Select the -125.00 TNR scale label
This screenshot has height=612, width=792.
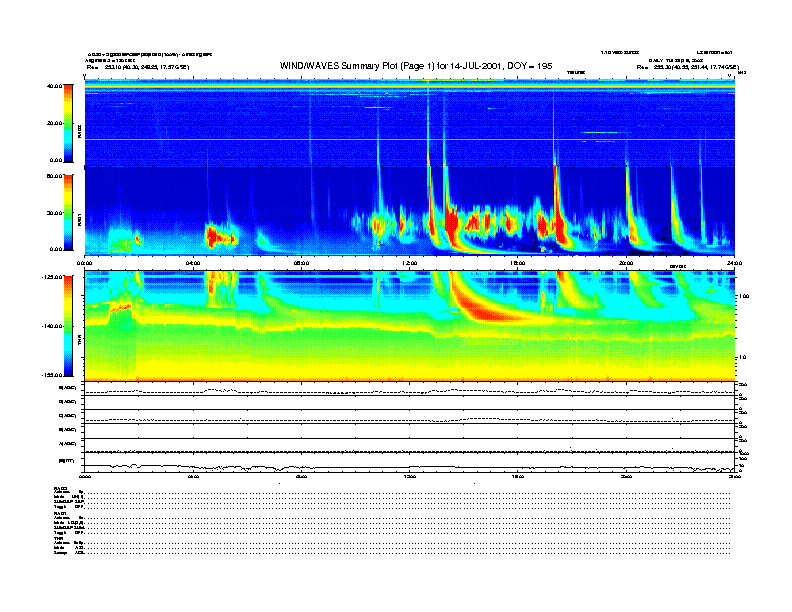click(x=52, y=277)
